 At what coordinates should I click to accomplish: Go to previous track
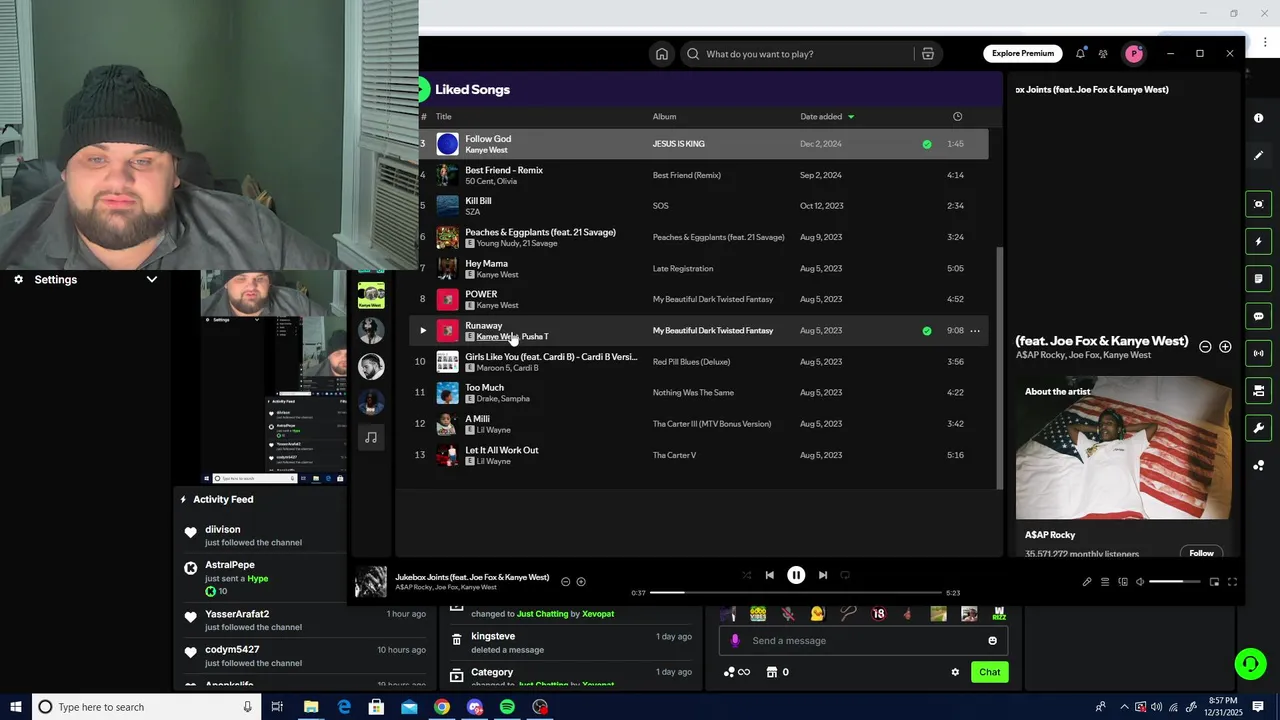[x=769, y=575]
